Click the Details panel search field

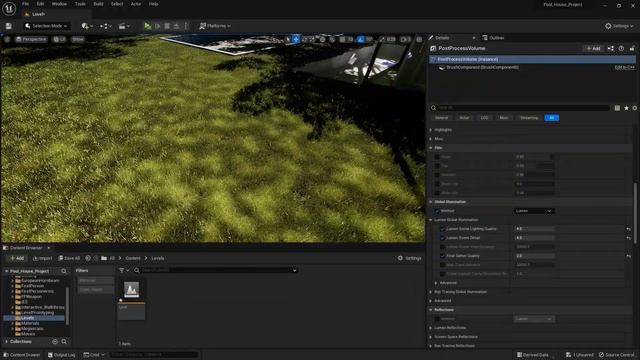[x=520, y=108]
